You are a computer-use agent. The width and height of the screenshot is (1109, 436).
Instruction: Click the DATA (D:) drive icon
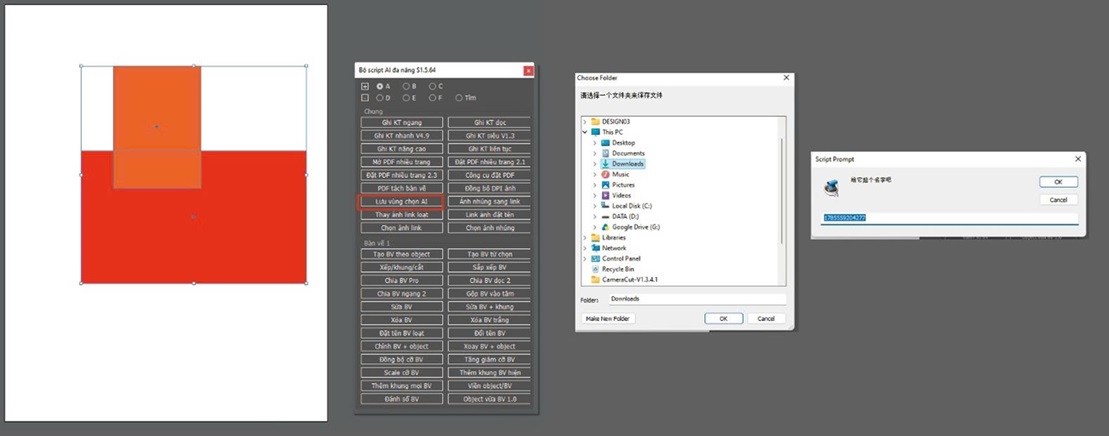coord(605,217)
